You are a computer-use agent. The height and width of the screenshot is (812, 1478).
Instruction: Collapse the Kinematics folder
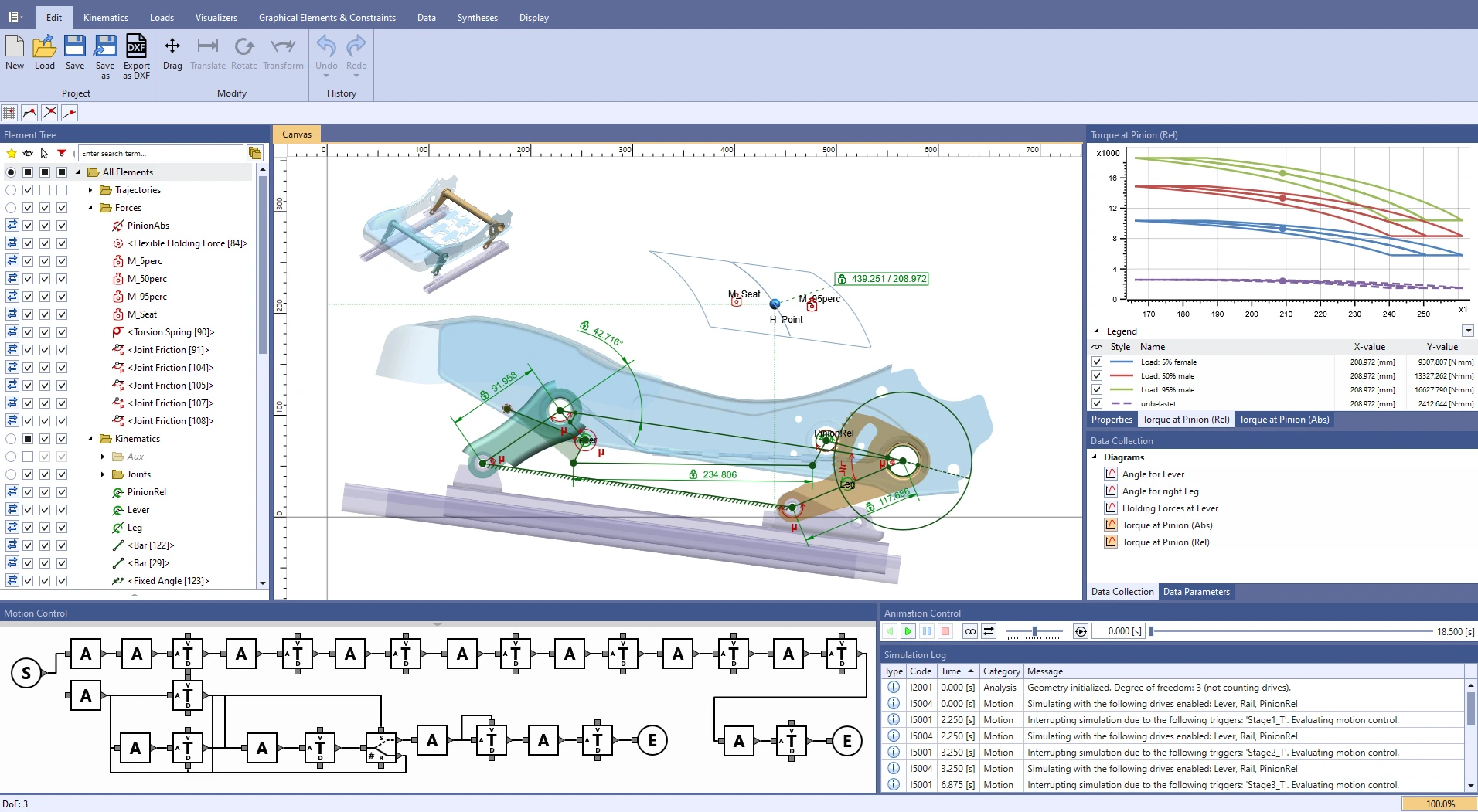point(90,439)
